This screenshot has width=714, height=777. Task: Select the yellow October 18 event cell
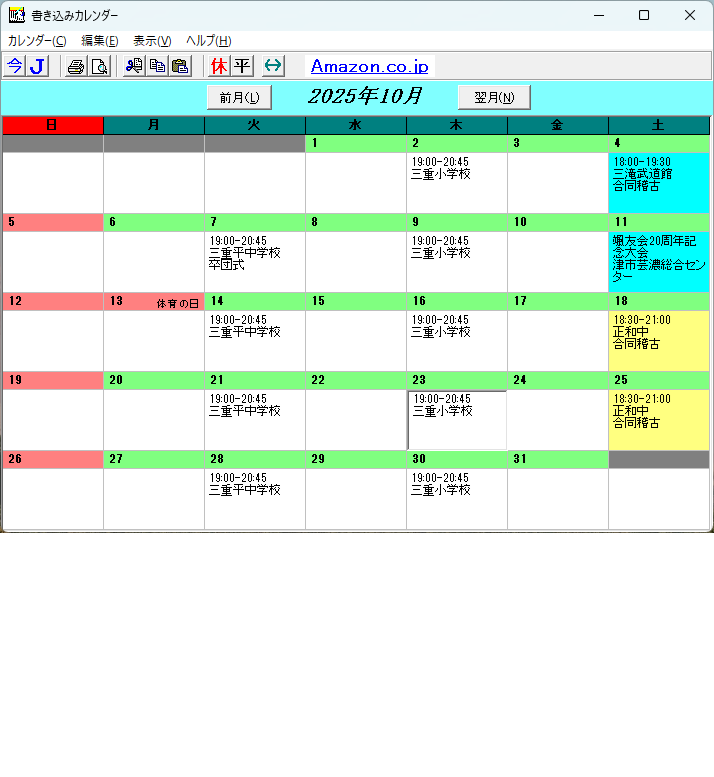coord(658,340)
